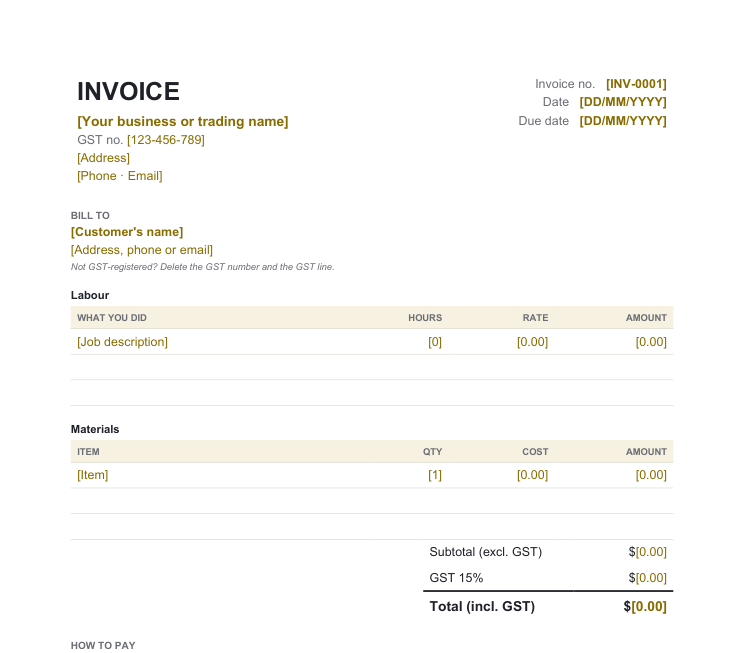Screen dimensions: 745x653
Task: Click the 'Due date' label
Action: point(544,121)
